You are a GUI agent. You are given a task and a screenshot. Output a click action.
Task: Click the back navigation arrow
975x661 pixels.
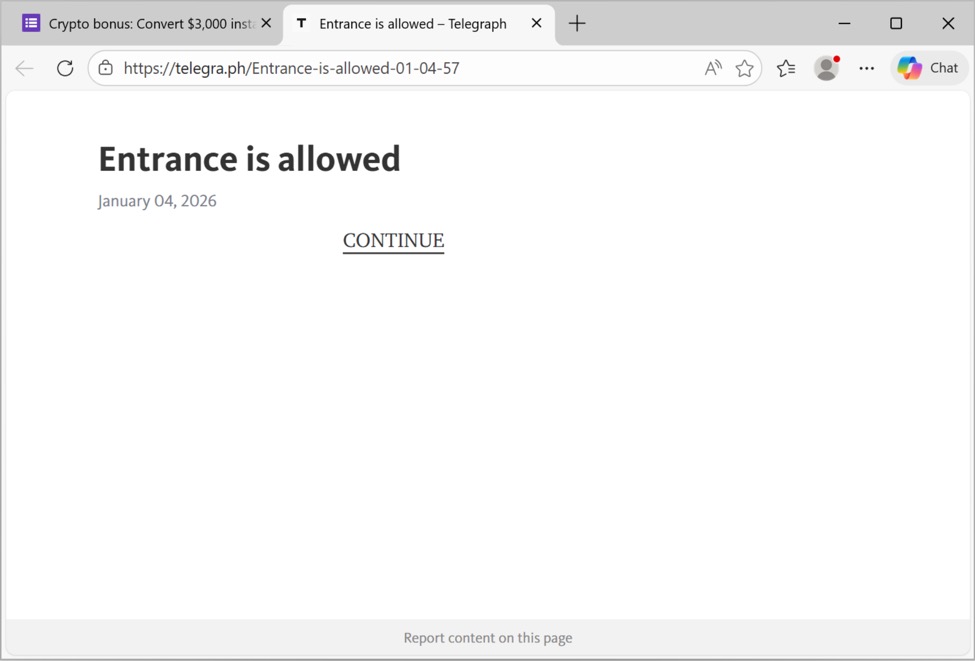click(25, 68)
